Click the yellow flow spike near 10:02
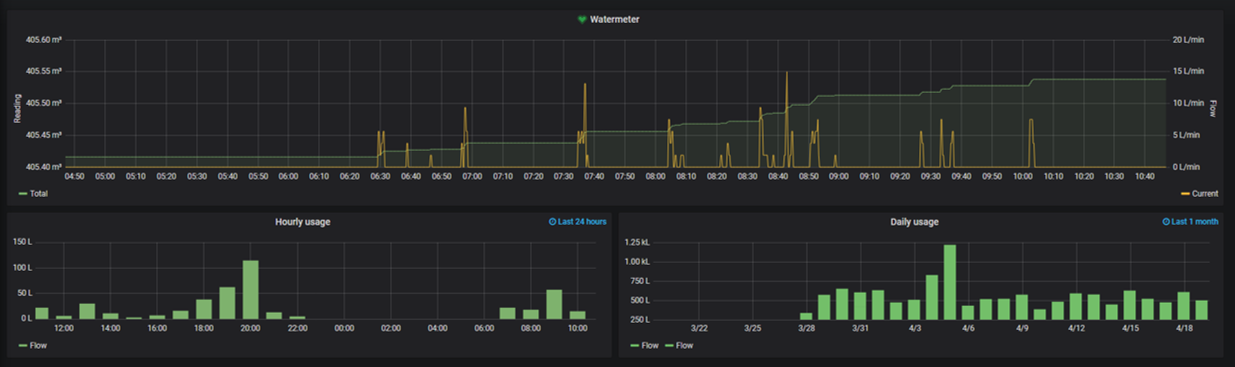This screenshot has width=1235, height=367. click(x=1031, y=143)
